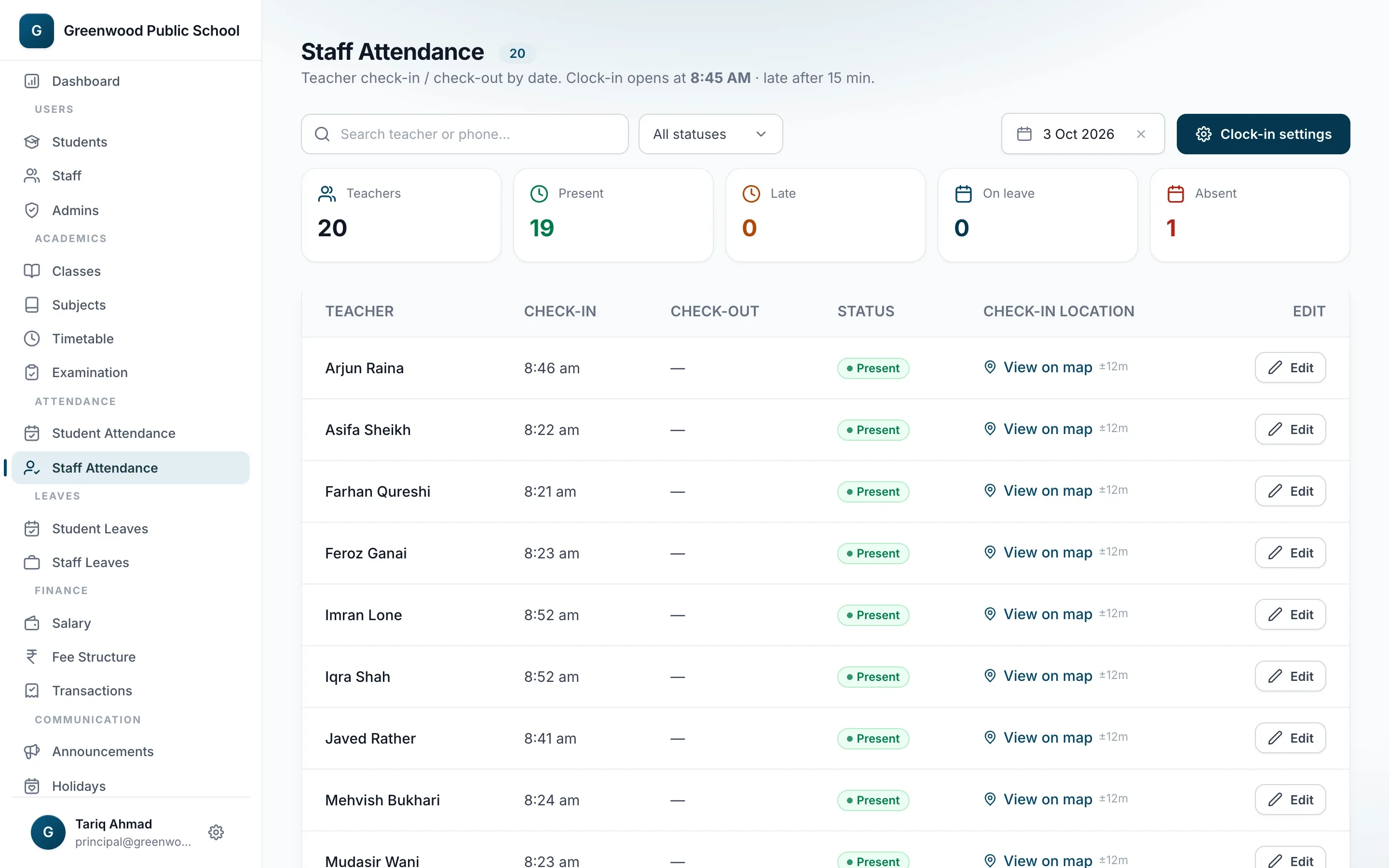Click the On leave card calendar icon
Image resolution: width=1389 pixels, height=868 pixels.
pyautogui.click(x=964, y=193)
